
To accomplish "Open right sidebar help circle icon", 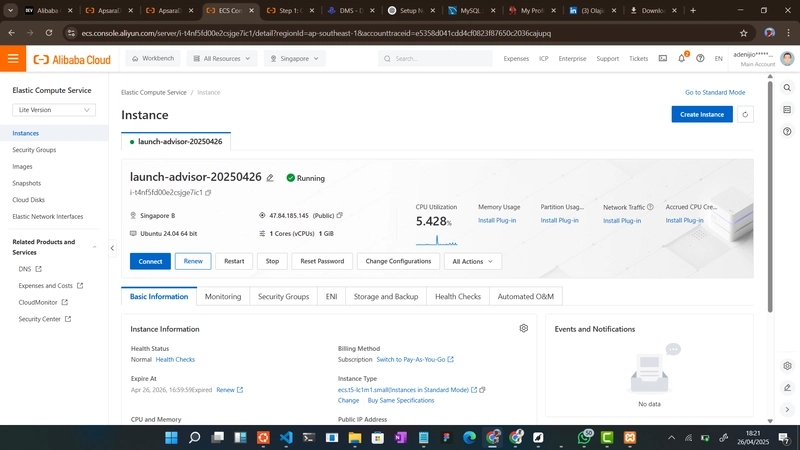I will click(x=787, y=132).
